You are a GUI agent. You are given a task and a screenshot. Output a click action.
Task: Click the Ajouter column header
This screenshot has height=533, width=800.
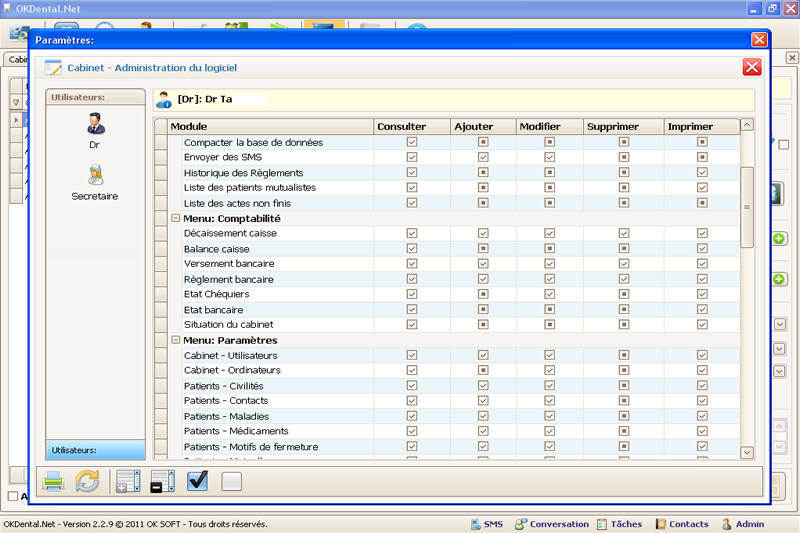(483, 126)
